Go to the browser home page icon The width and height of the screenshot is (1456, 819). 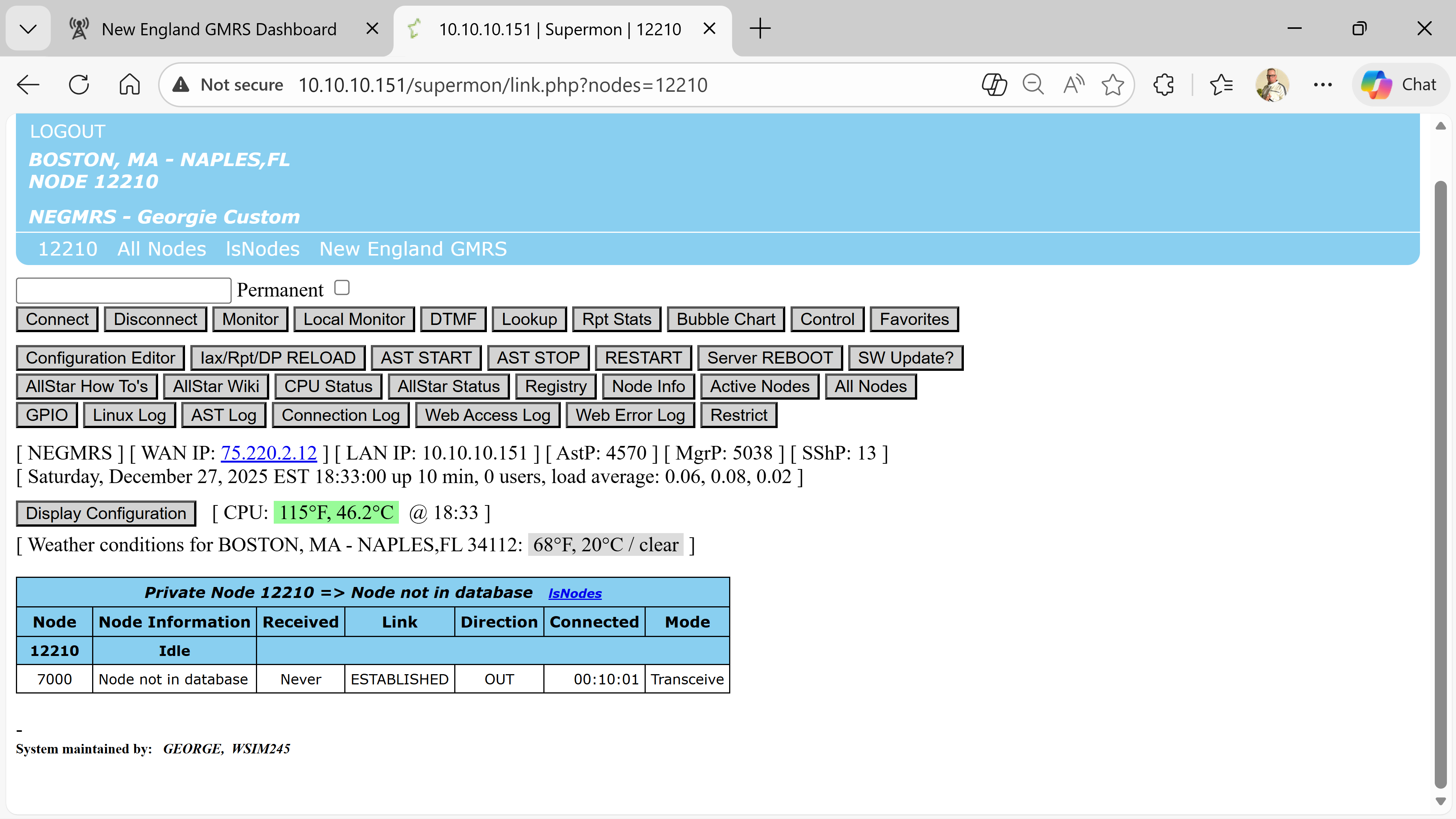[x=129, y=85]
